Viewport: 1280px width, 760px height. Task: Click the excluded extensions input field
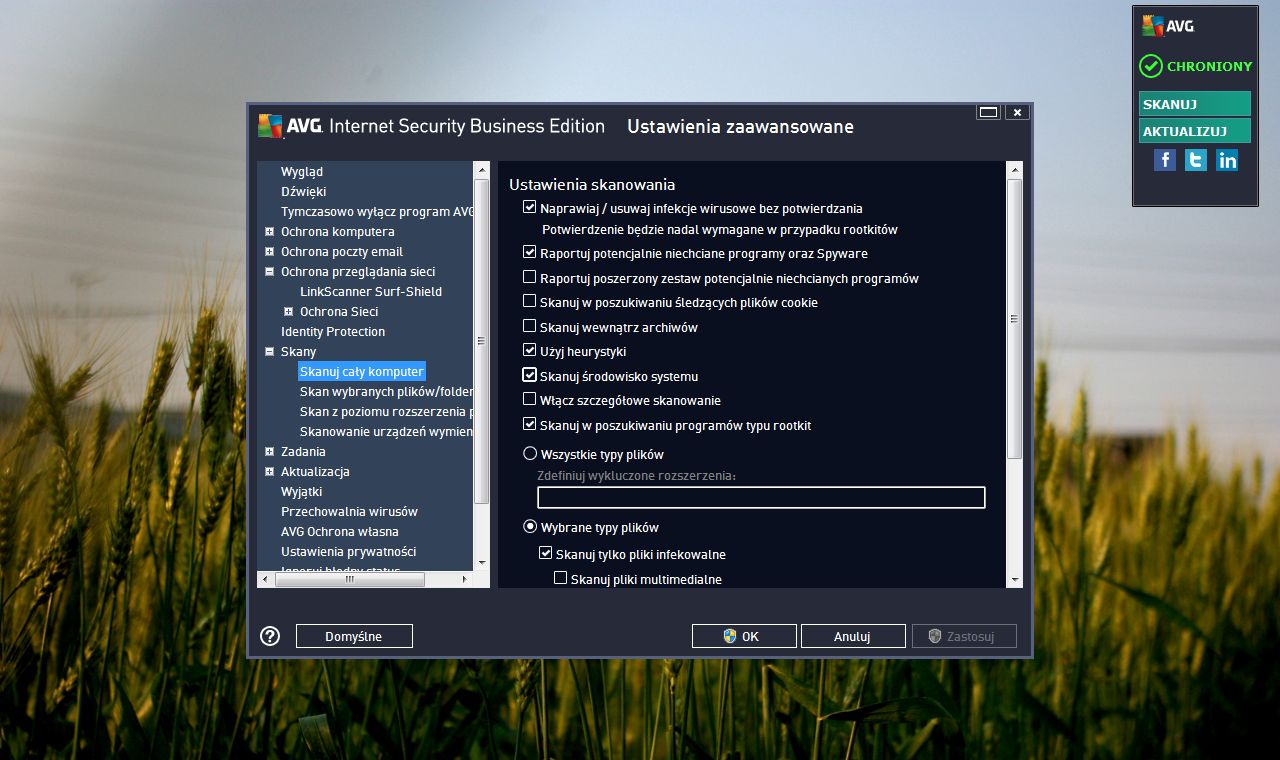(761, 497)
